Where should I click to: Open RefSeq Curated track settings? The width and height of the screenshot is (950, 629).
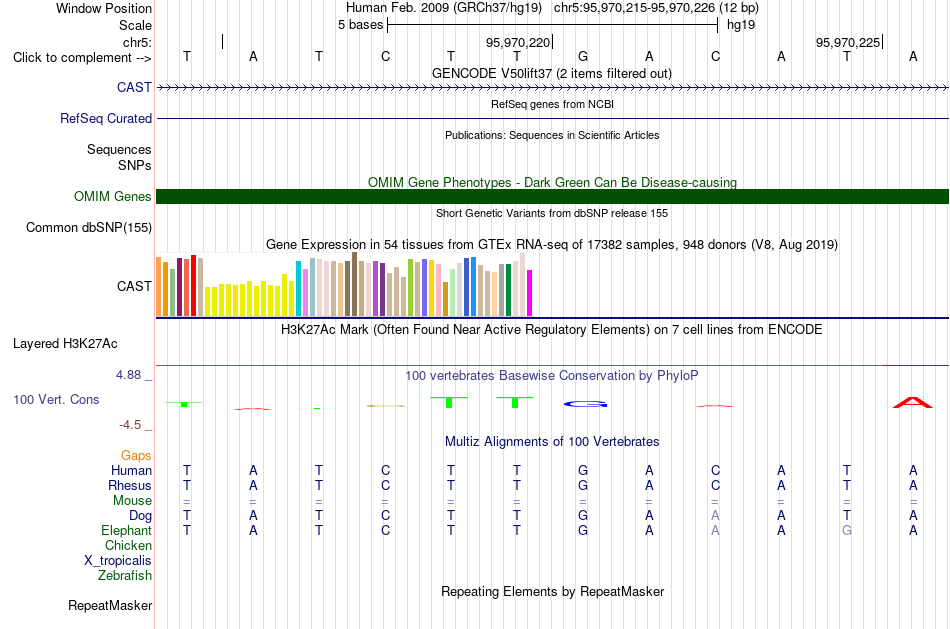tap(106, 118)
